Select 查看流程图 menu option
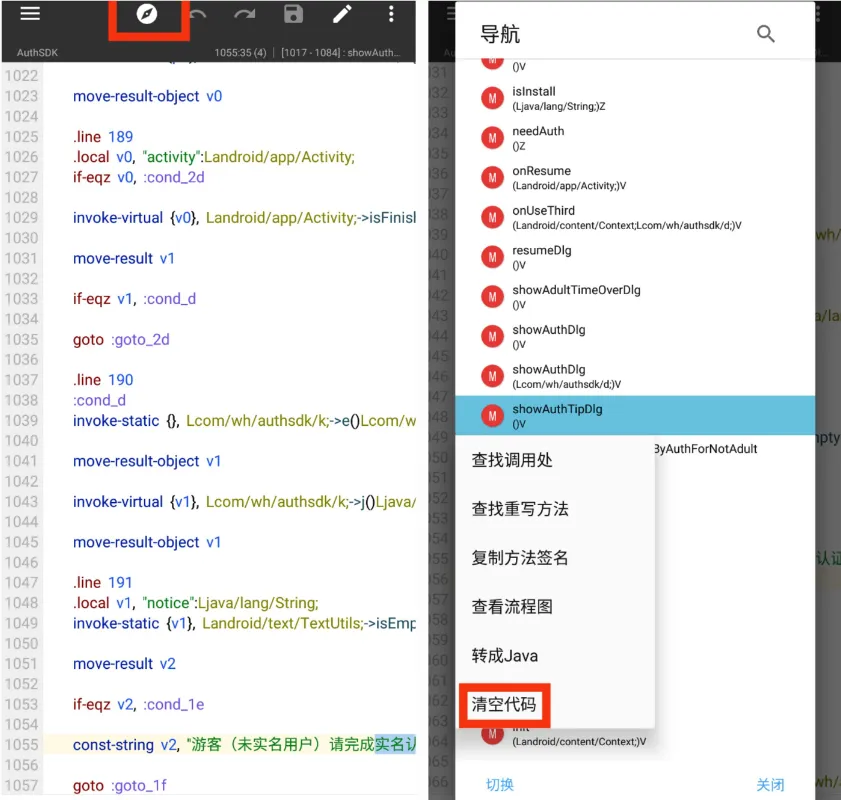Image resolution: width=841 pixels, height=800 pixels. pyautogui.click(x=512, y=607)
